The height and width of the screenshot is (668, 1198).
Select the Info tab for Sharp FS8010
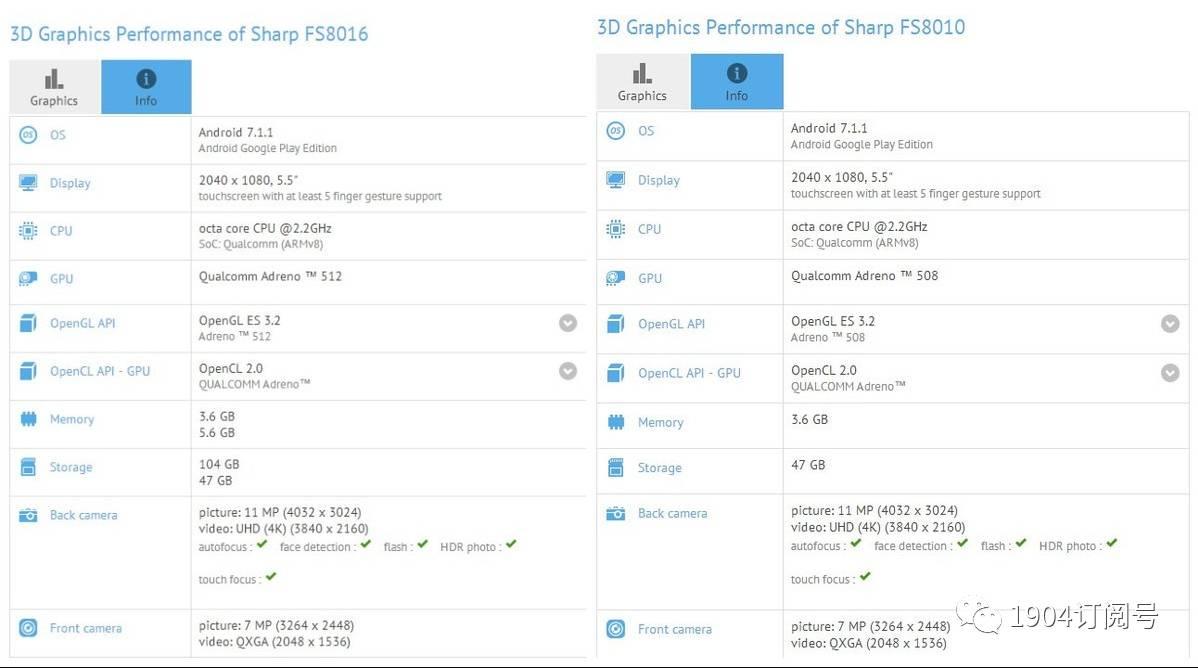click(x=737, y=82)
